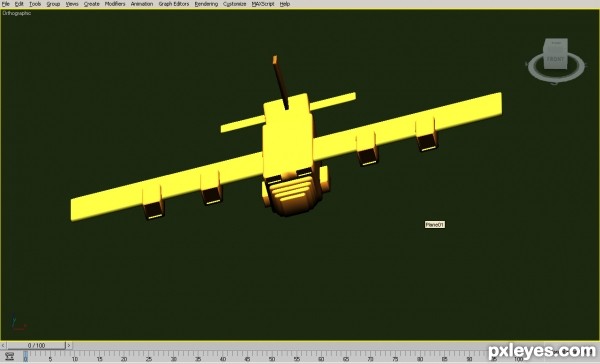Click the Orthographic viewport label

coord(16,13)
